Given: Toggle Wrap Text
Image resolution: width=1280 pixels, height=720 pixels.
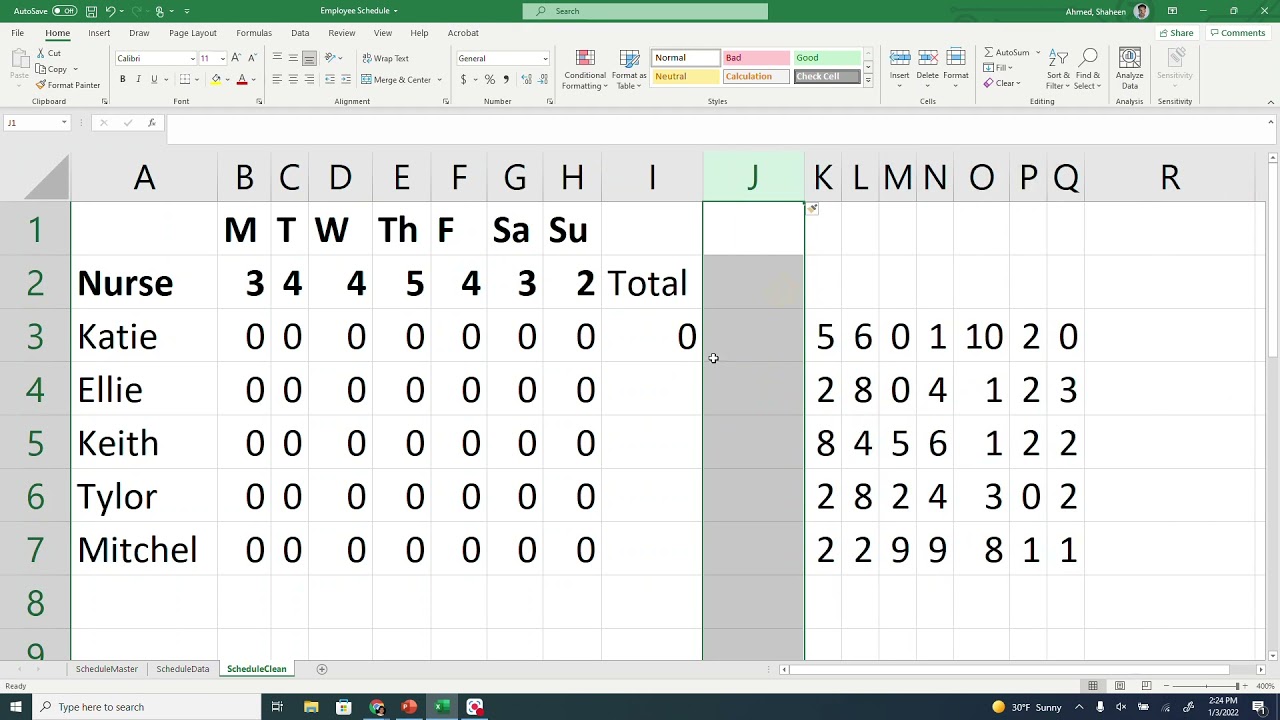Looking at the screenshot, I should tap(385, 58).
